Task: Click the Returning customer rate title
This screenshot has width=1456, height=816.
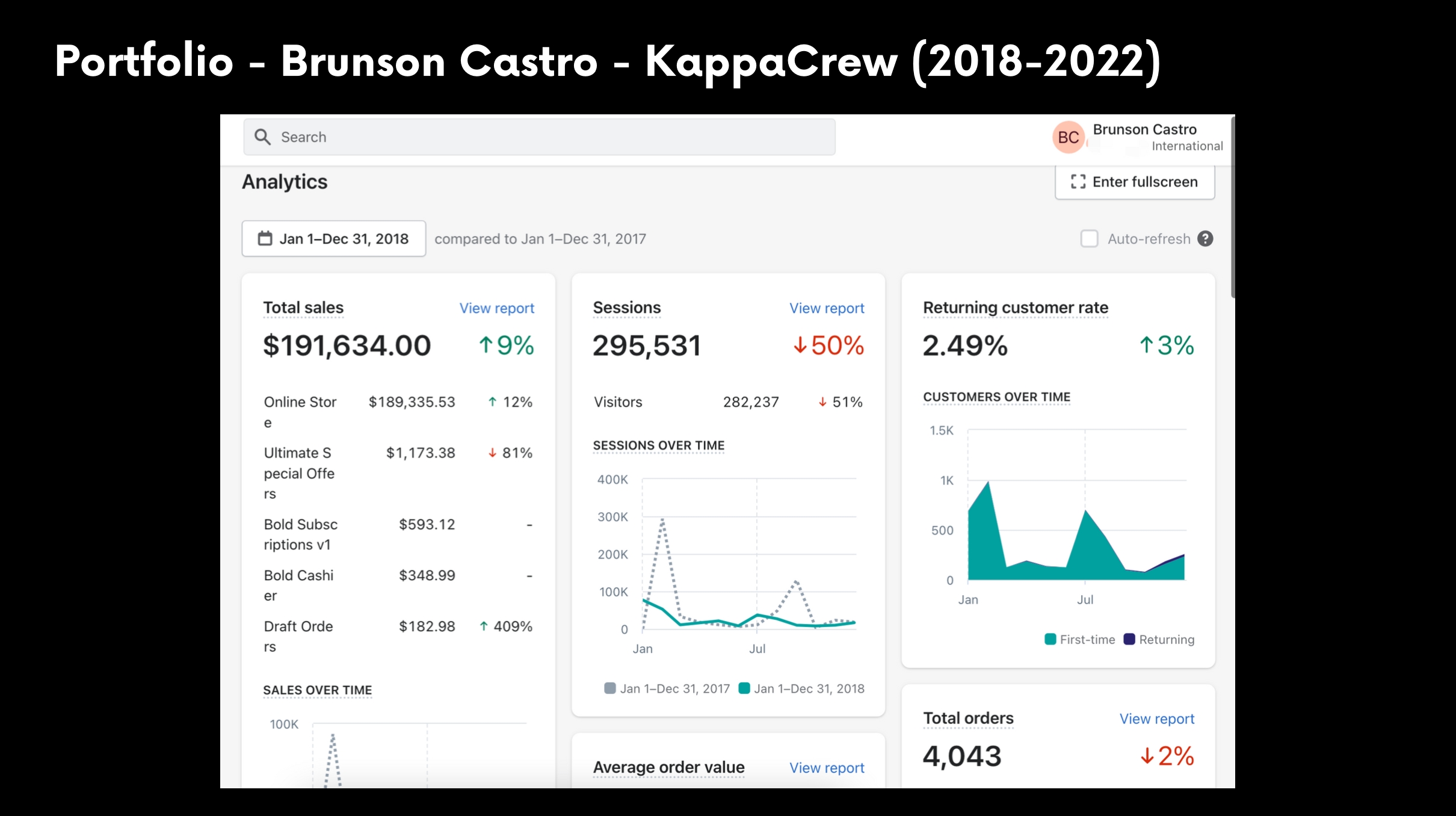Action: tap(1016, 308)
